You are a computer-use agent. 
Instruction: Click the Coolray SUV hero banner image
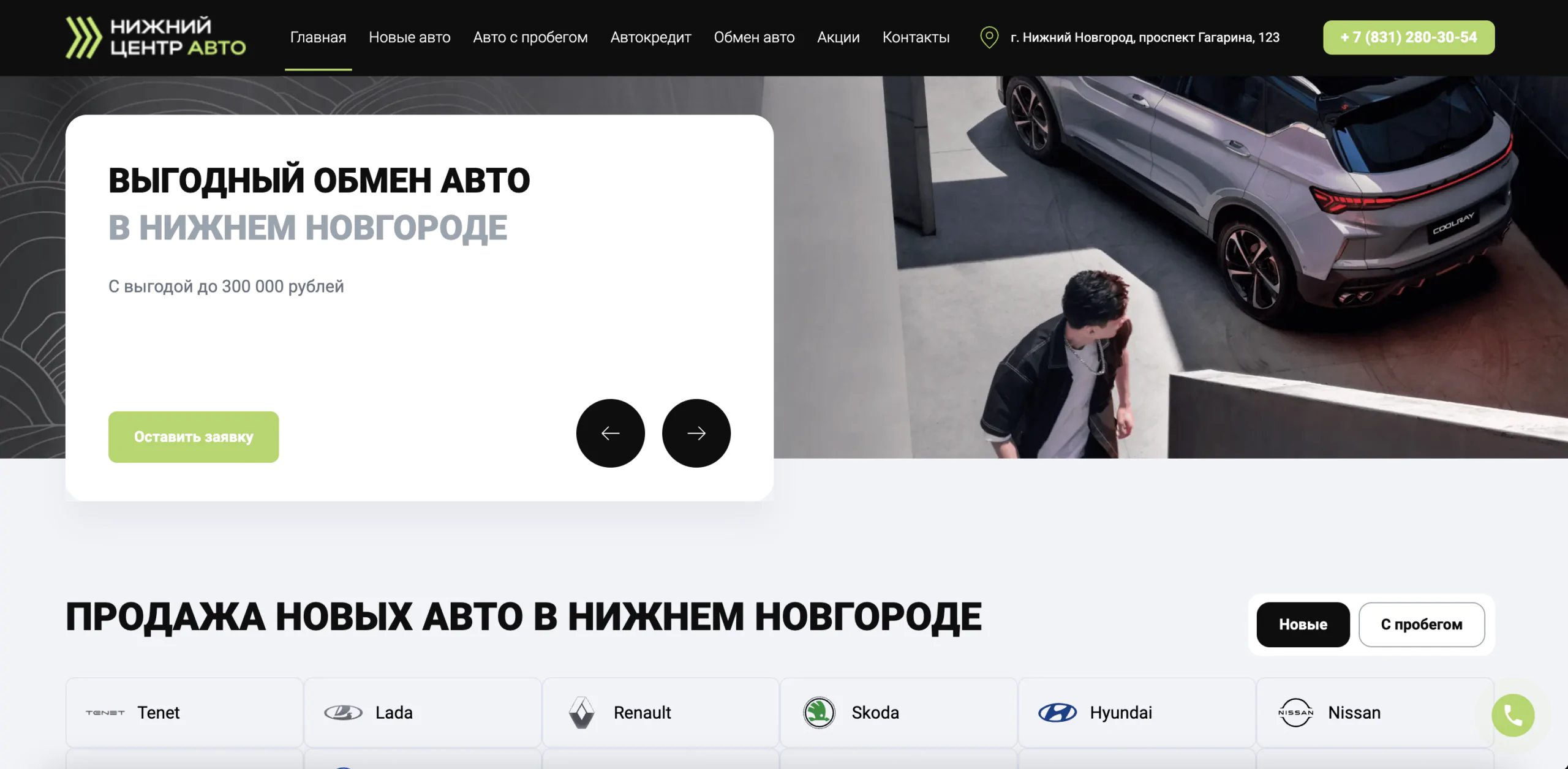(x=1170, y=267)
